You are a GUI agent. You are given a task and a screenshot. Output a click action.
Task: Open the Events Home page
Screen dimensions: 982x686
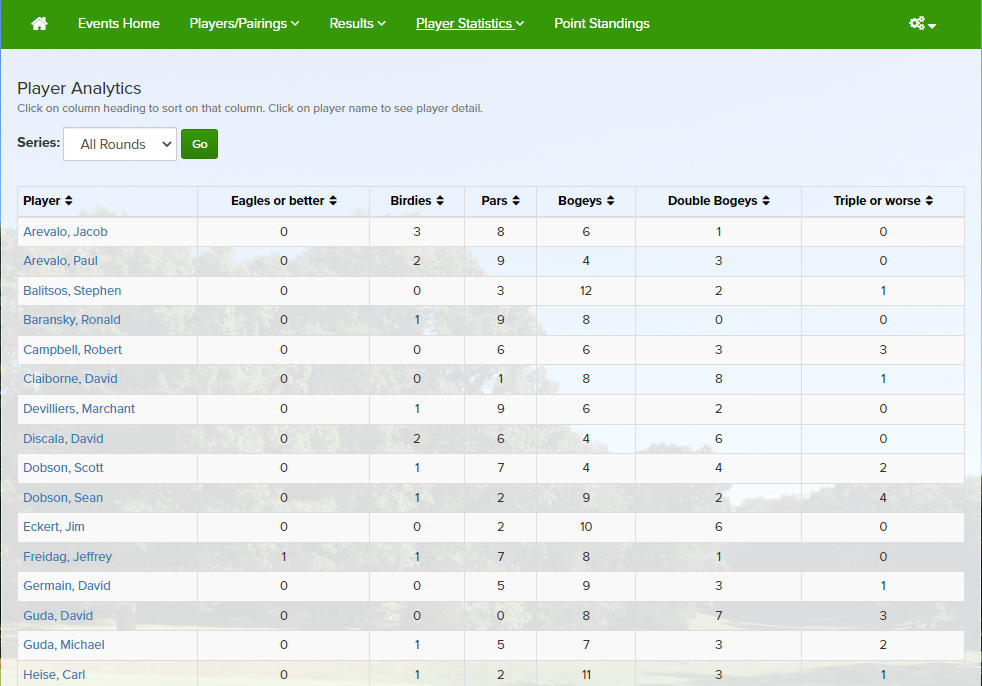pyautogui.click(x=118, y=23)
